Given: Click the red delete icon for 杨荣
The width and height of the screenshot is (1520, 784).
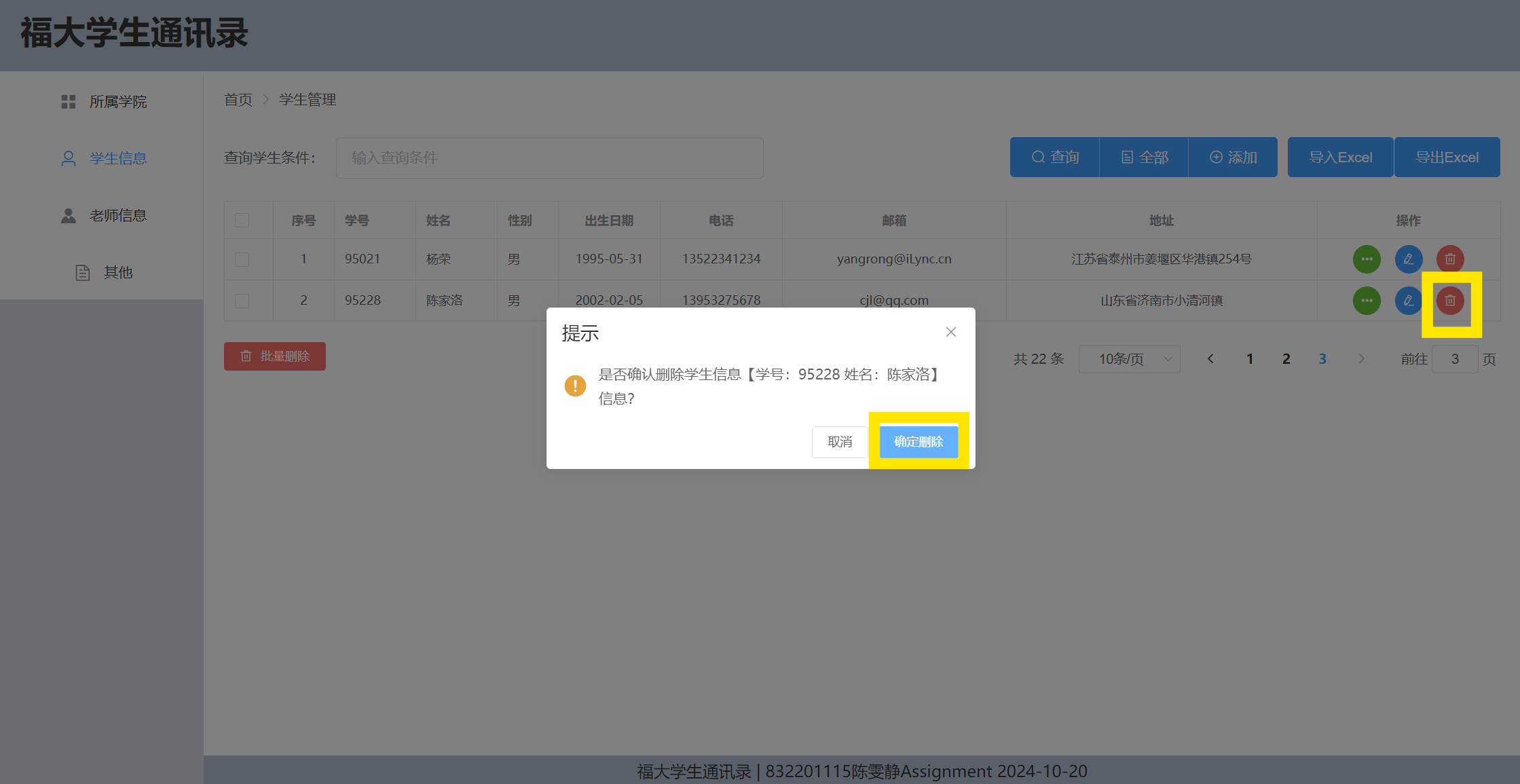Looking at the screenshot, I should click(x=1449, y=259).
